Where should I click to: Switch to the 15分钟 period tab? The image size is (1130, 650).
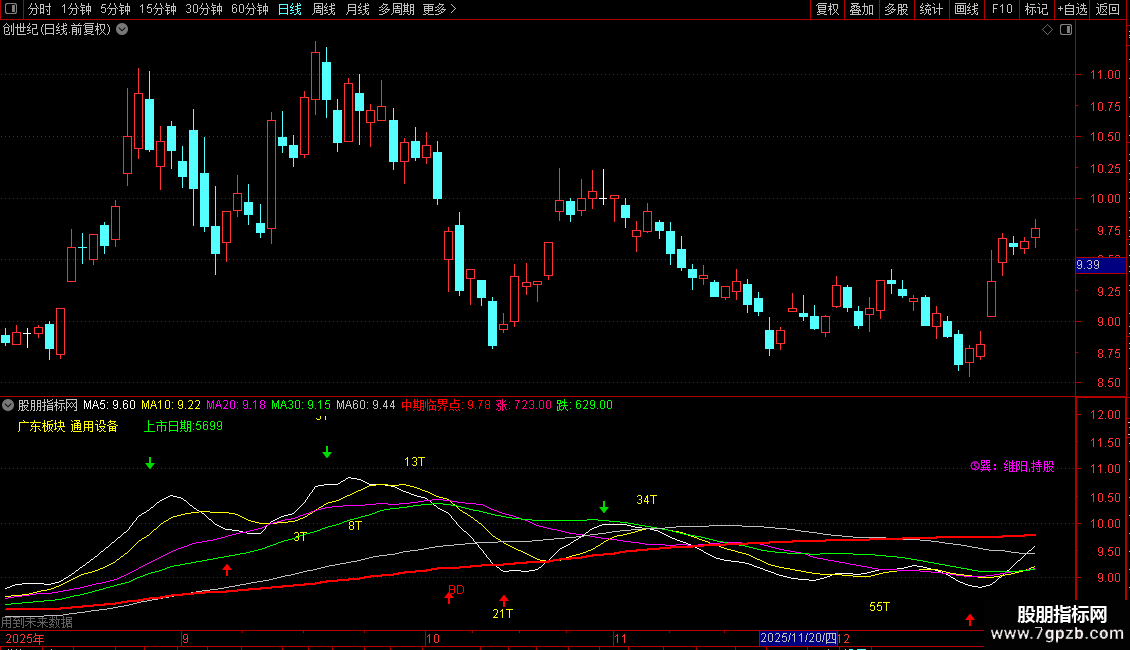158,9
